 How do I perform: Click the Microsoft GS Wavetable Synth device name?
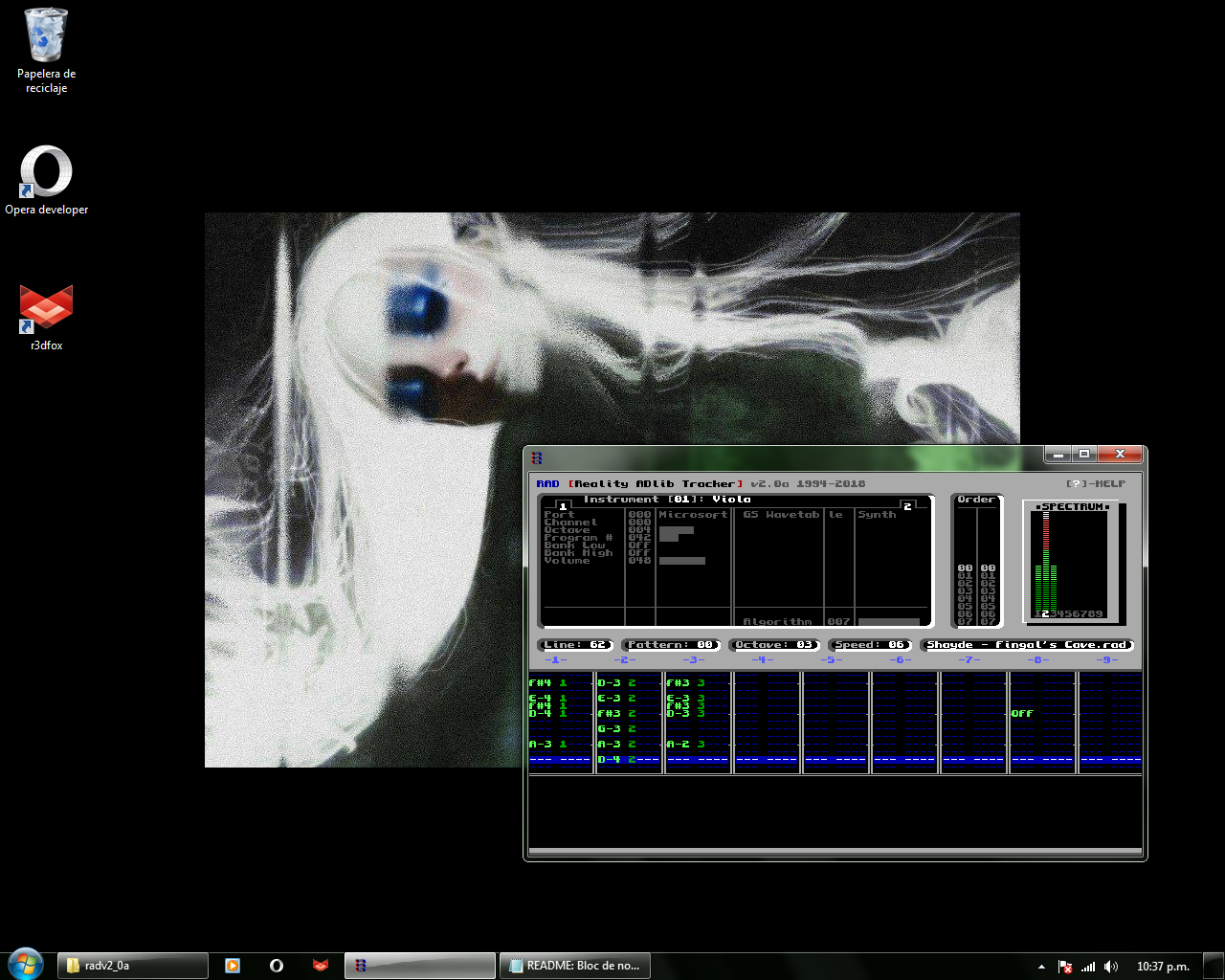[777, 514]
